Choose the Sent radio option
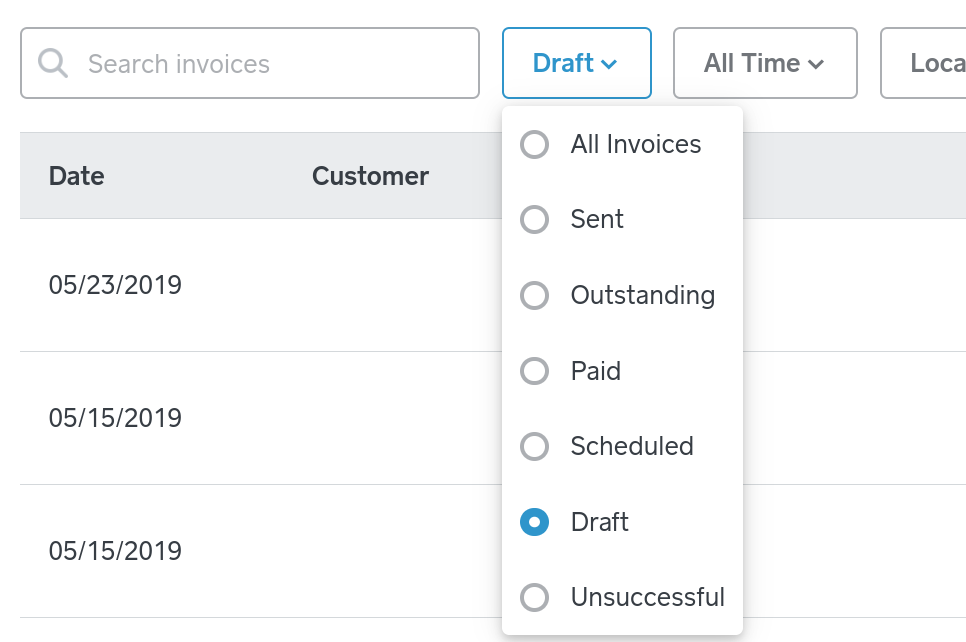The image size is (966, 642). point(535,220)
